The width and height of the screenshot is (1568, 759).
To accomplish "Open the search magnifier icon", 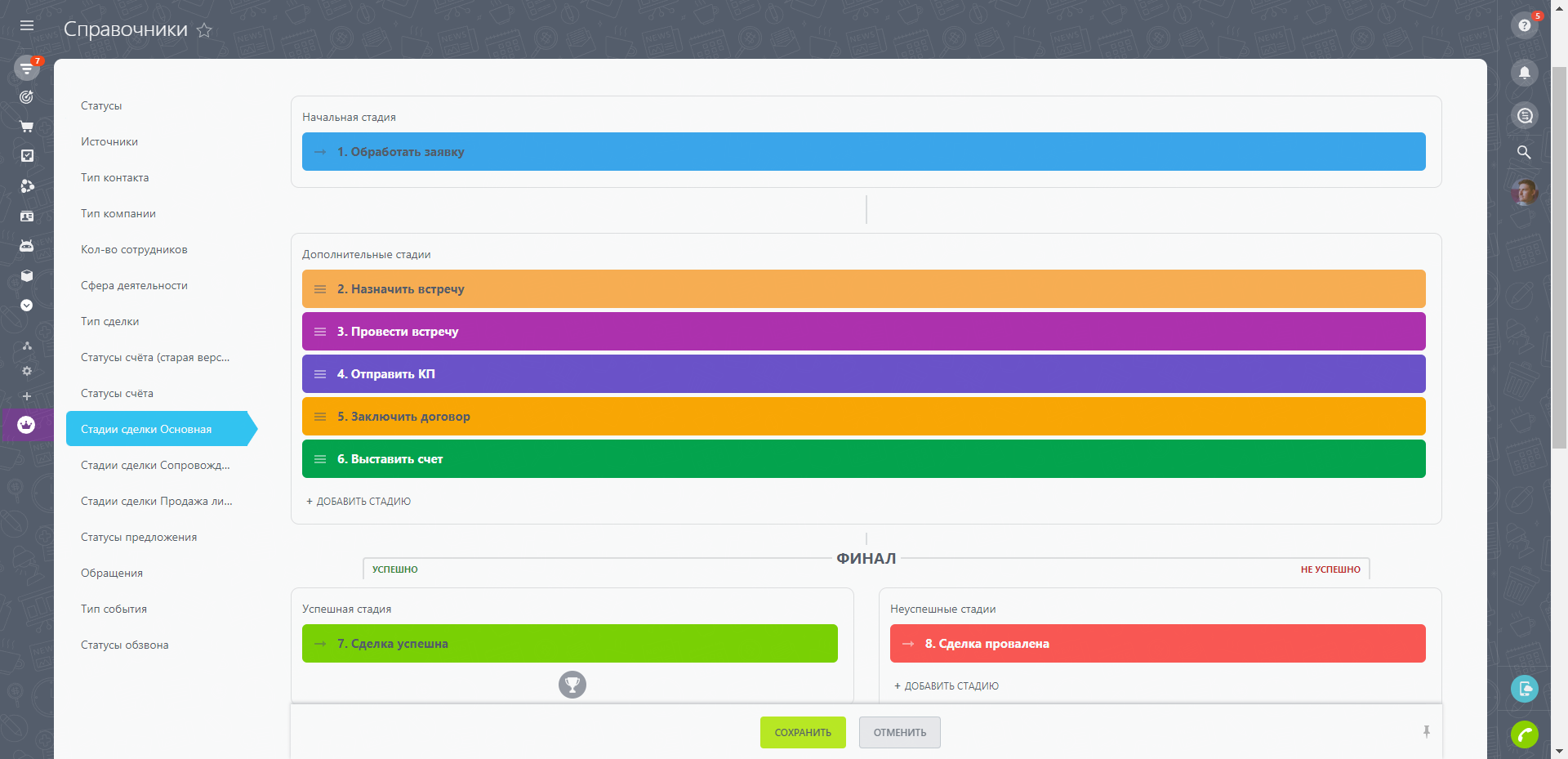I will point(1524,153).
